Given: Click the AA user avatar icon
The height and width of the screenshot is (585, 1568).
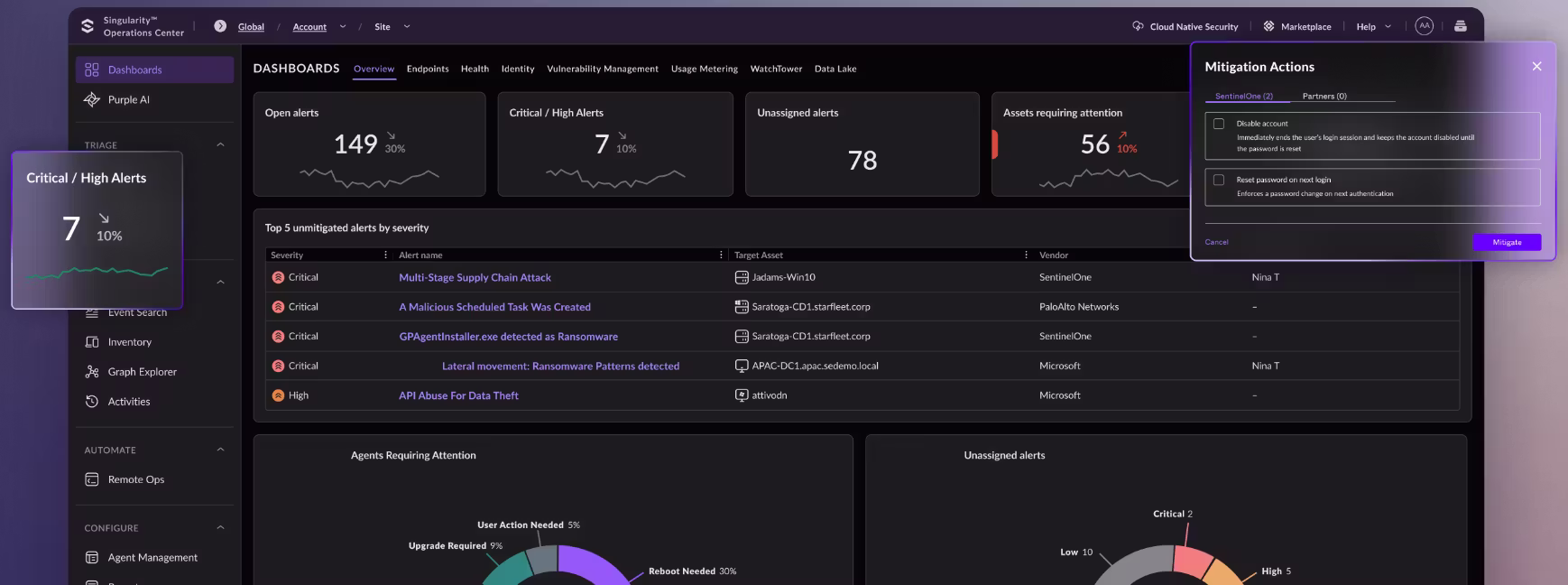Looking at the screenshot, I should (1424, 26).
